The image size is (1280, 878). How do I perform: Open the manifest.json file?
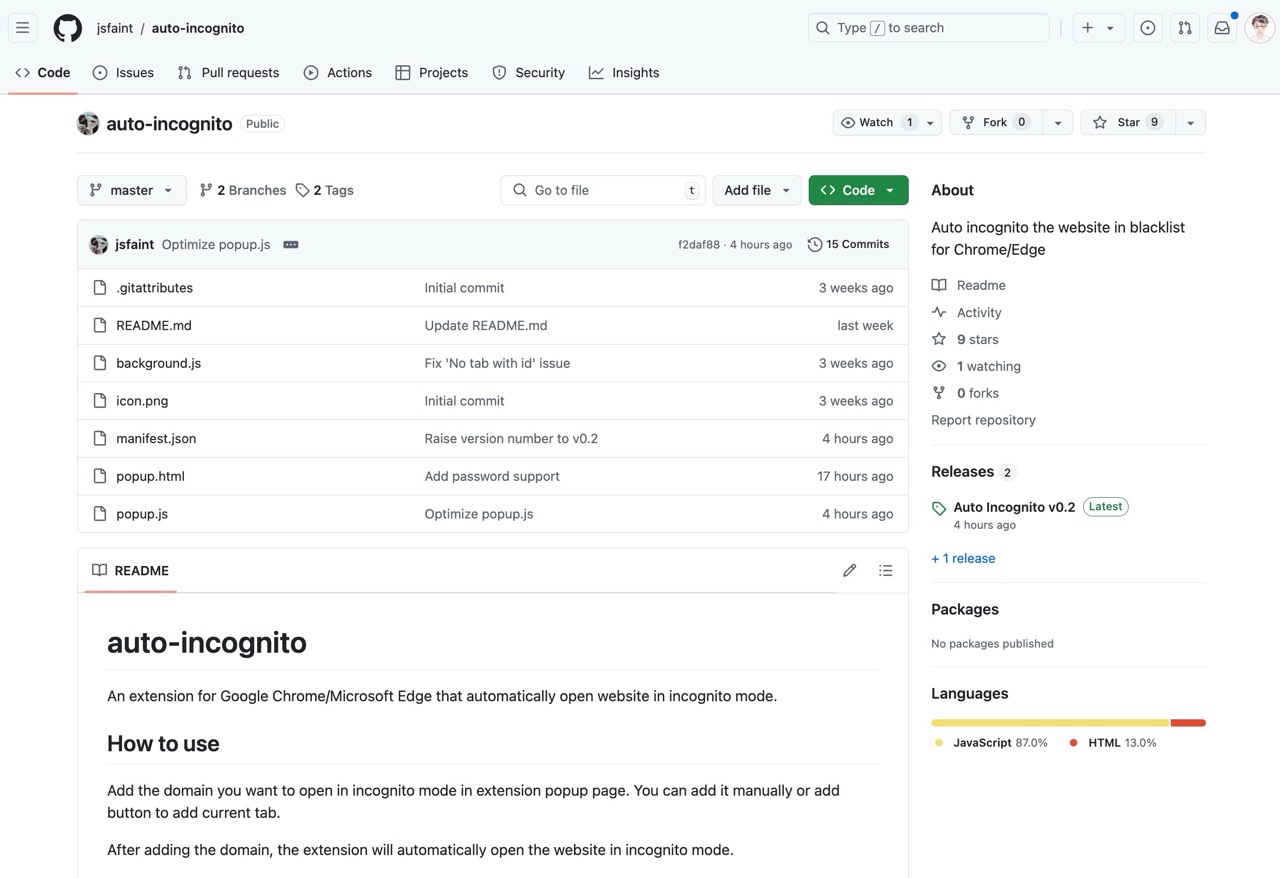click(156, 438)
